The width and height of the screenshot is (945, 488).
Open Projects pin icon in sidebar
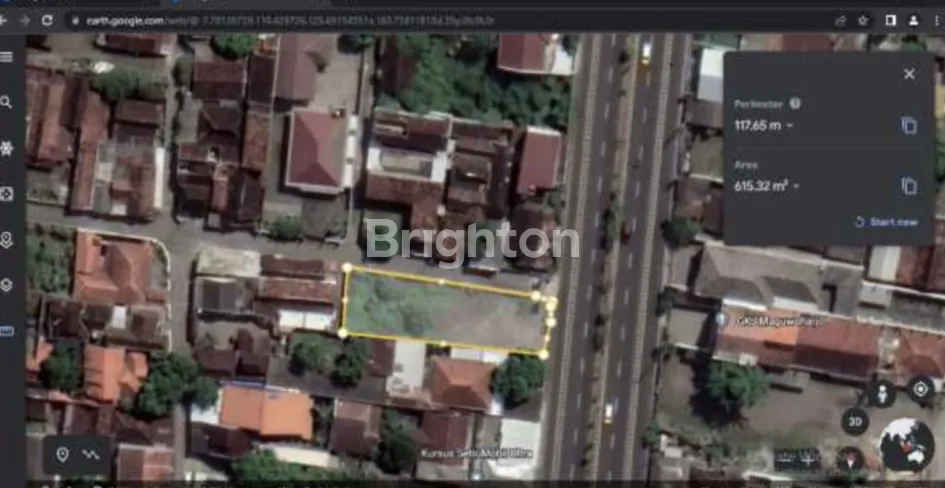[7, 239]
